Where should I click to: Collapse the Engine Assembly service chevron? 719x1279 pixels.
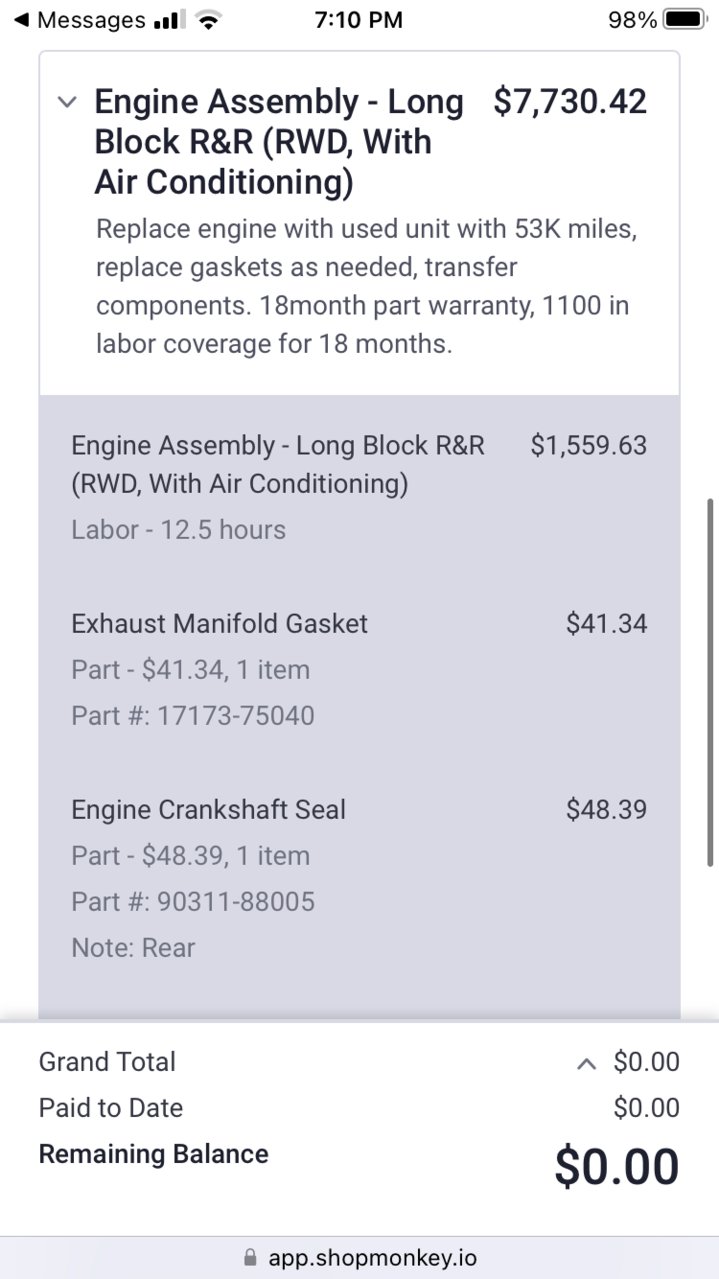[x=67, y=102]
